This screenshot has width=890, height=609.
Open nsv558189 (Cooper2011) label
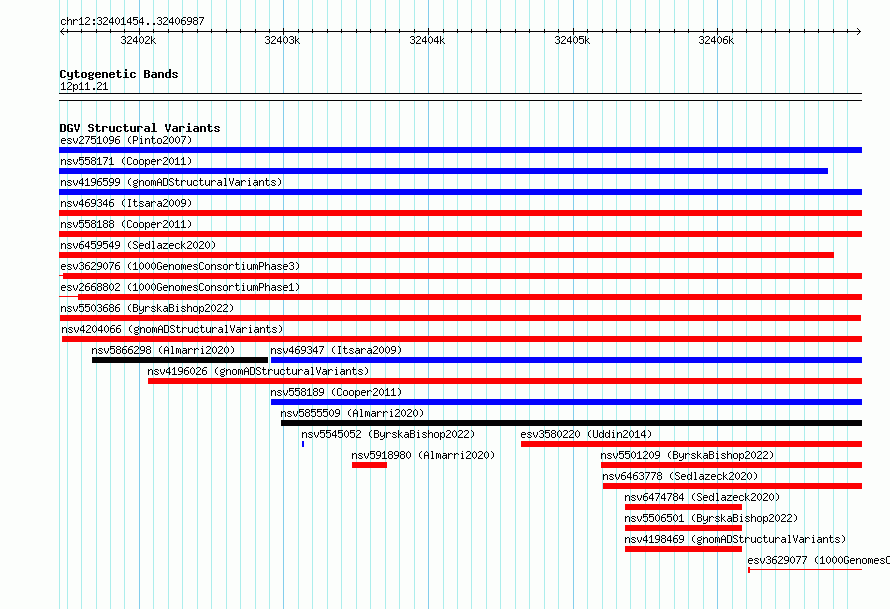[x=336, y=392]
